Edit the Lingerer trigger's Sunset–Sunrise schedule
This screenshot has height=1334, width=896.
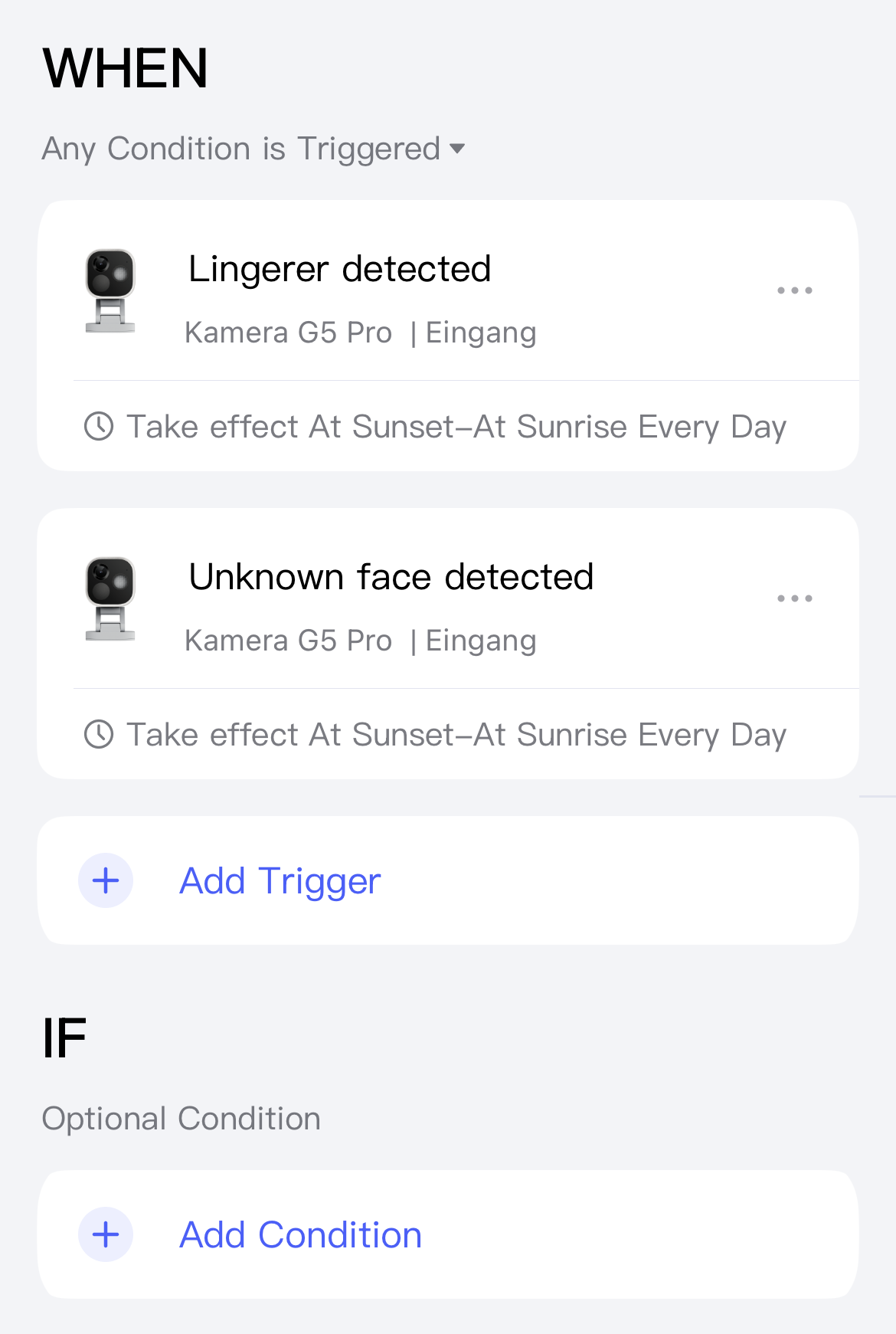456,427
